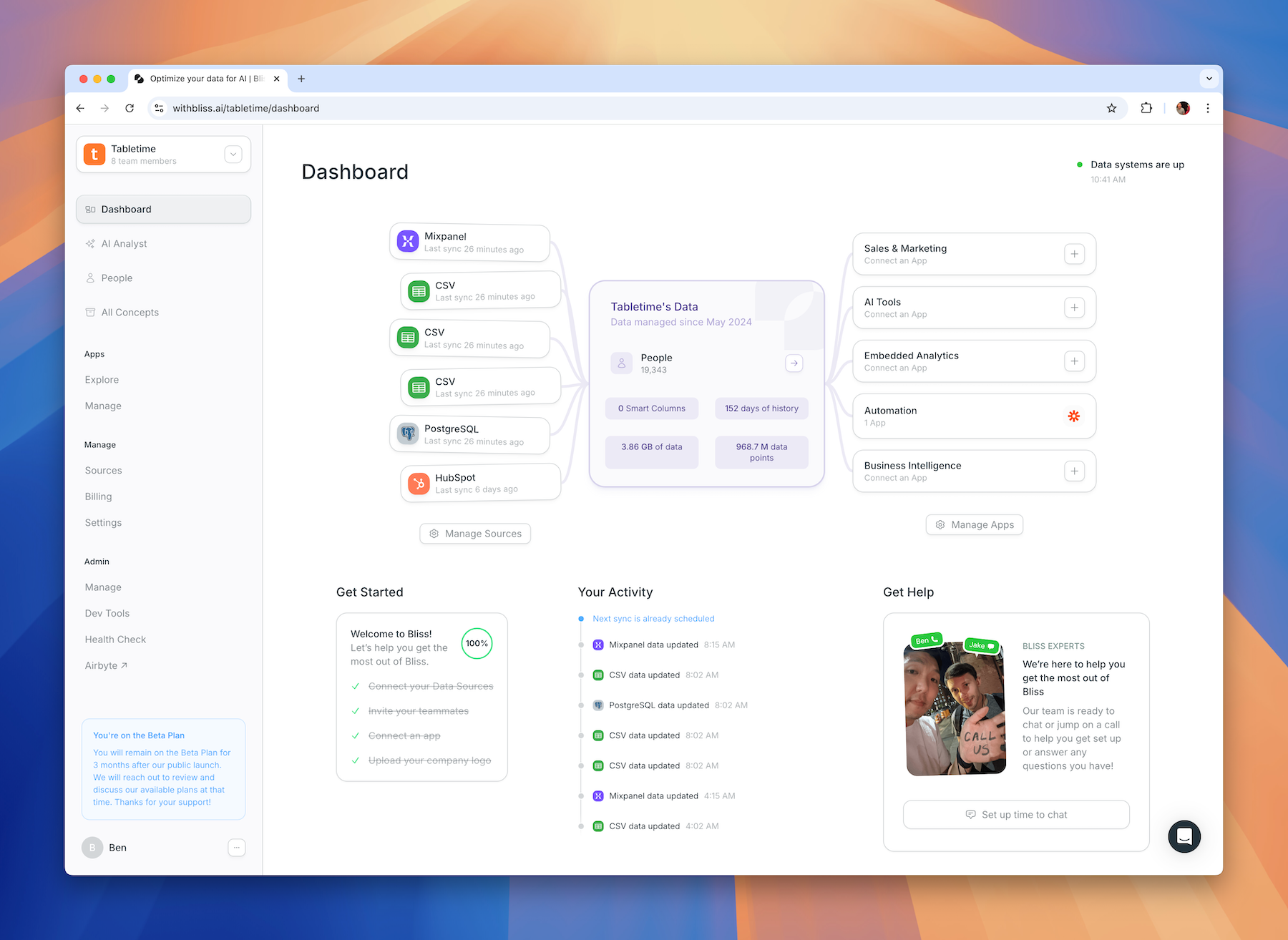Expand the Chrome tab search dropdown
This screenshot has width=1288, height=940.
click(1209, 79)
